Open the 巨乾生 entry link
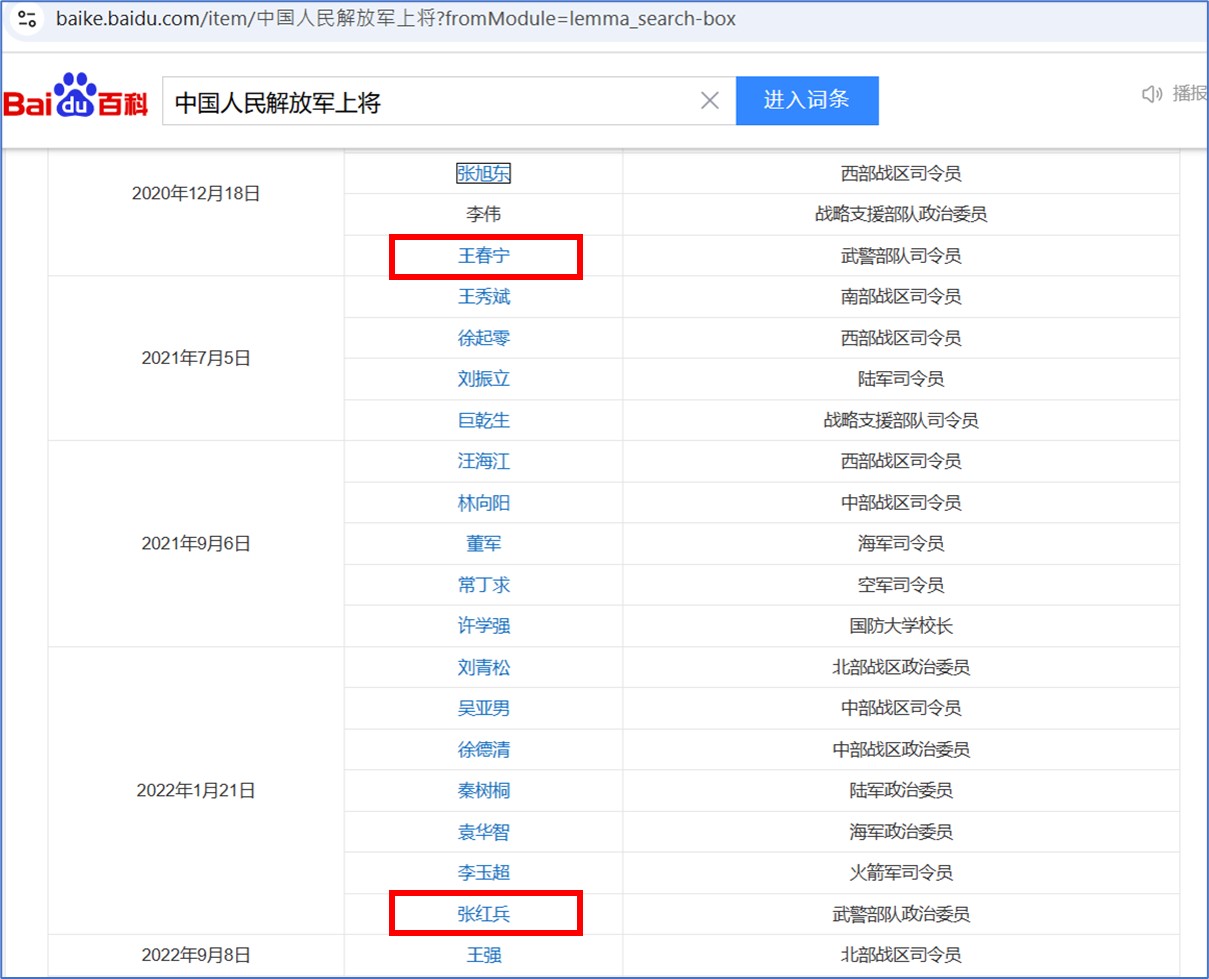This screenshot has width=1209, height=979. [x=484, y=421]
